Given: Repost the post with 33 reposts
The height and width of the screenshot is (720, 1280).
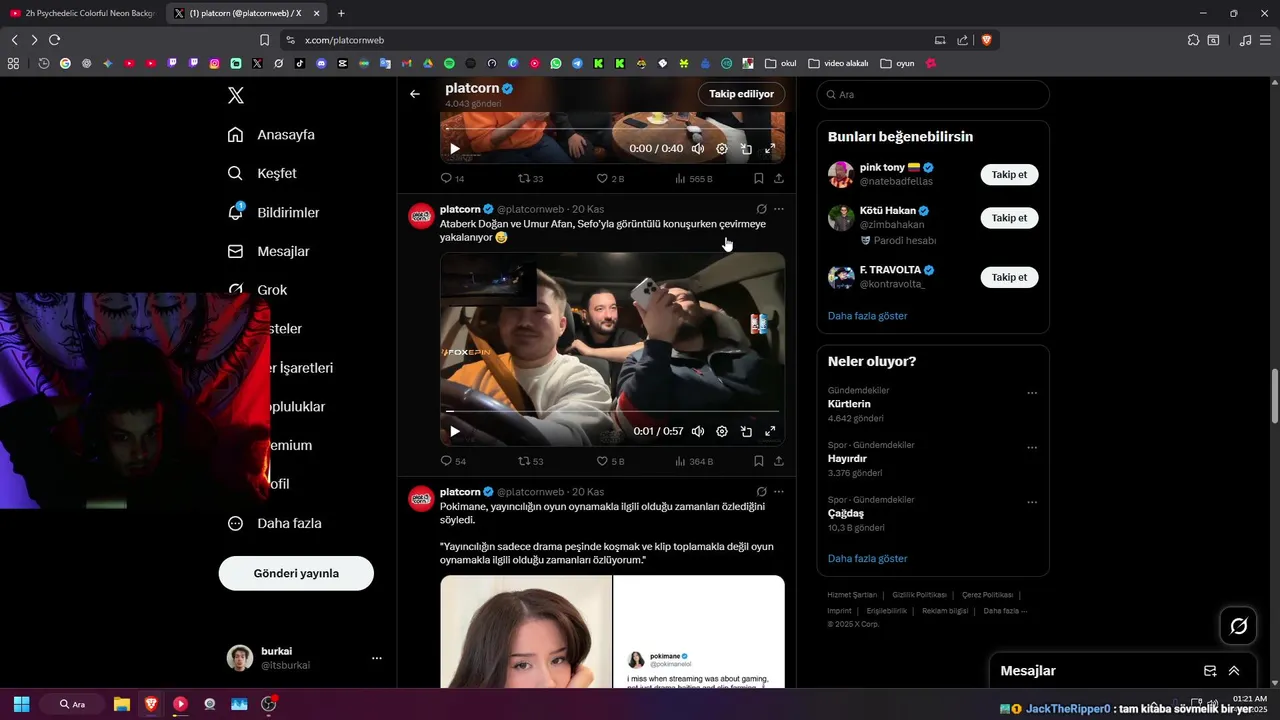Looking at the screenshot, I should [530, 179].
